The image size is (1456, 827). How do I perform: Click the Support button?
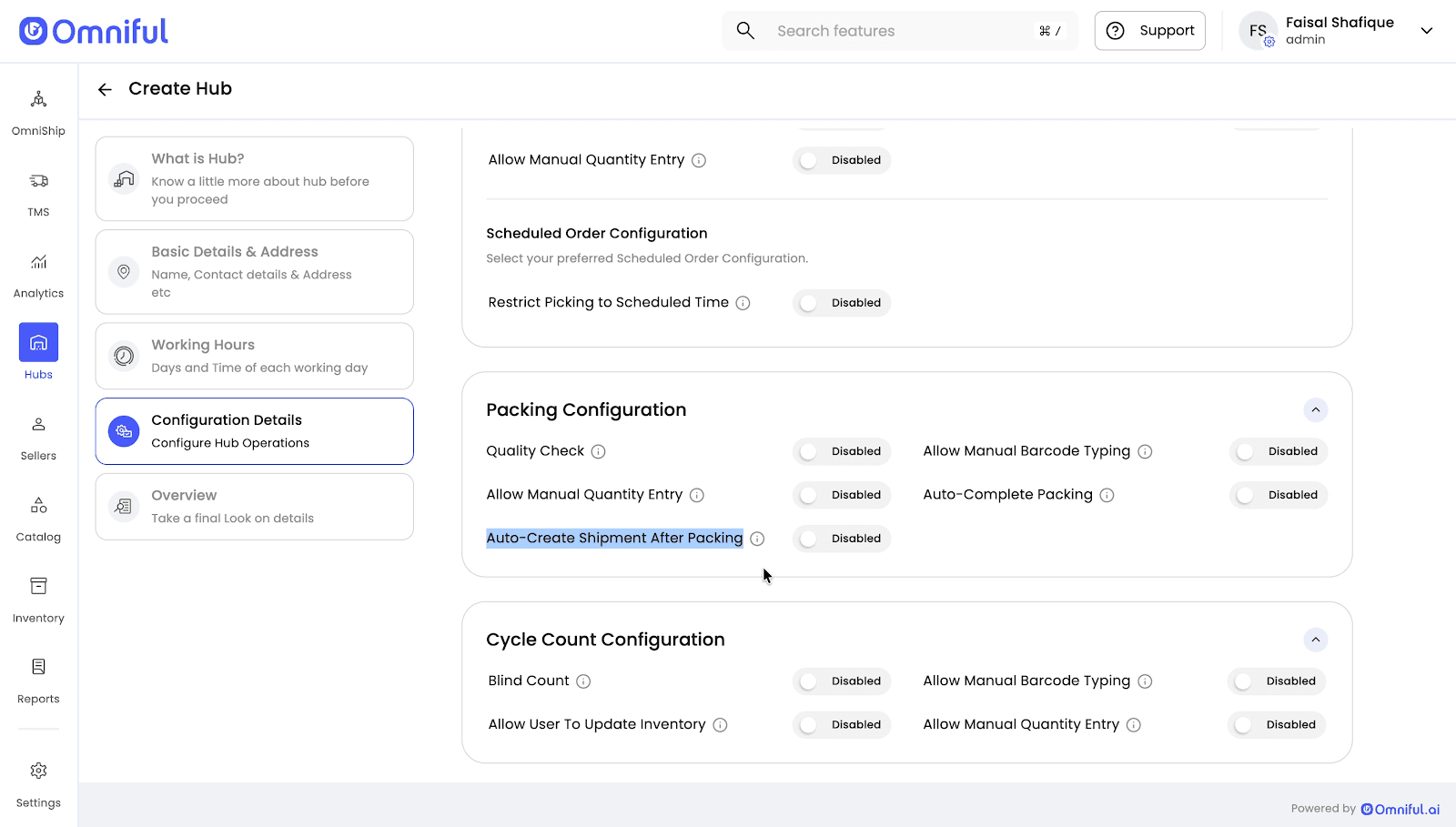point(1149,31)
